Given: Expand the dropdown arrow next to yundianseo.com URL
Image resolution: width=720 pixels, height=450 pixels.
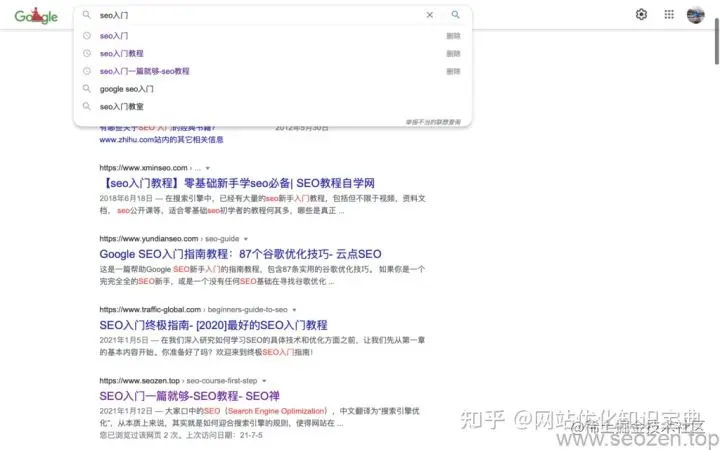Looking at the screenshot, I should [246, 239].
